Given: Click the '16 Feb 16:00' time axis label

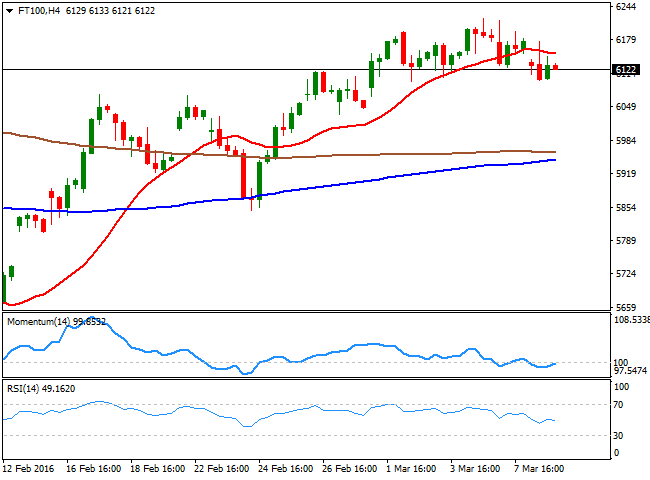Looking at the screenshot, I should [x=93, y=468].
